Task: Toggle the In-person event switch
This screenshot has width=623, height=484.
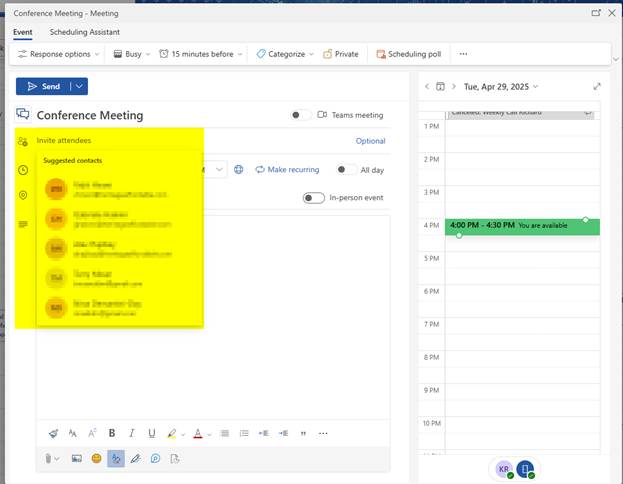Action: tap(313, 197)
